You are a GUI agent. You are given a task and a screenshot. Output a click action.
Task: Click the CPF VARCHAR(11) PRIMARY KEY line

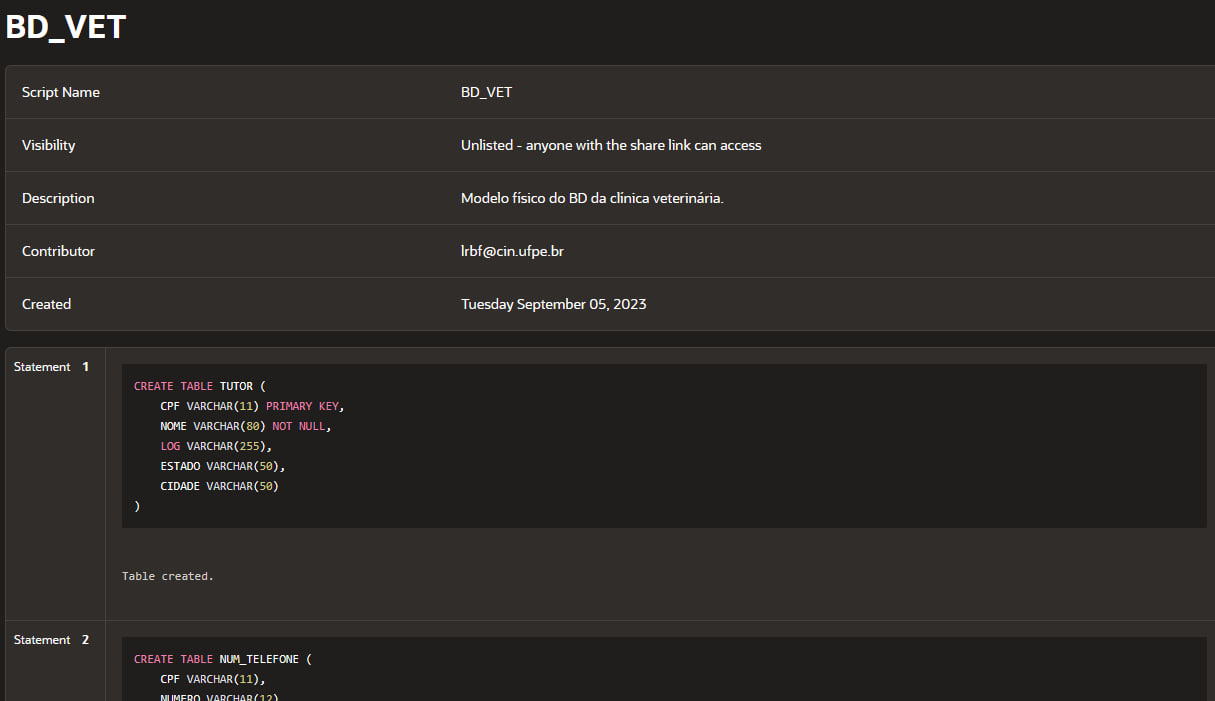coord(252,406)
